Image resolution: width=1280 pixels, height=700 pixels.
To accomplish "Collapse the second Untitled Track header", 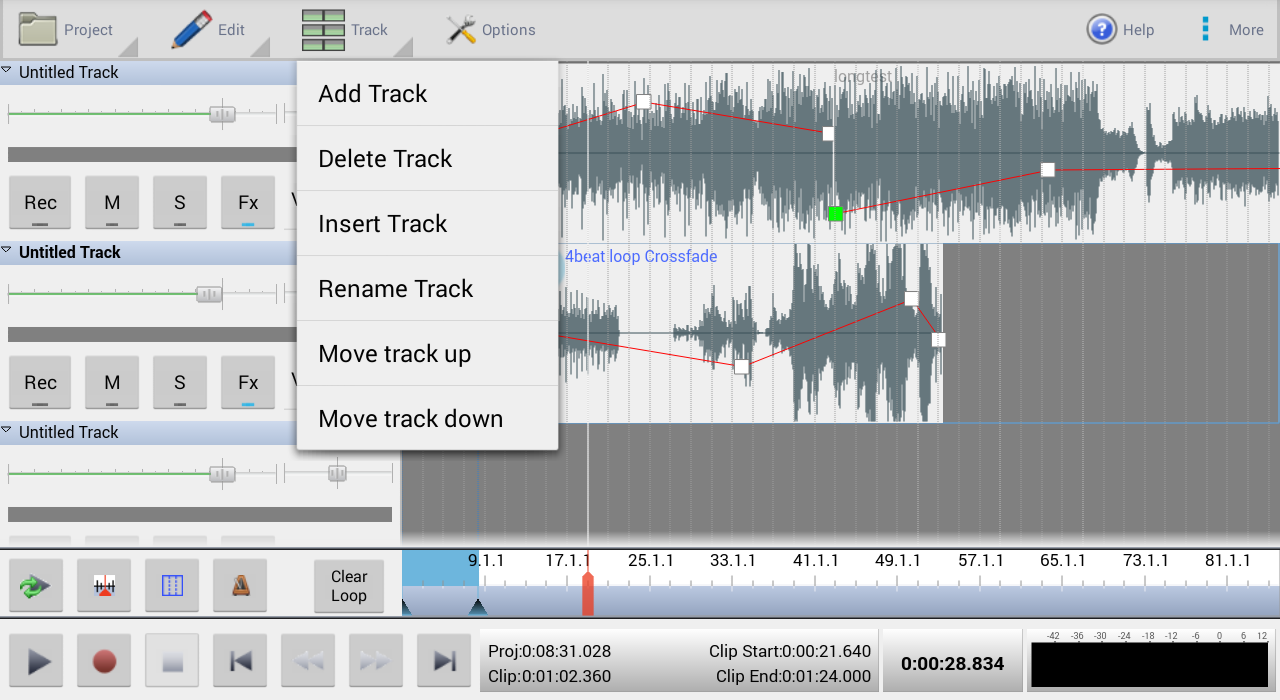I will [x=8, y=251].
